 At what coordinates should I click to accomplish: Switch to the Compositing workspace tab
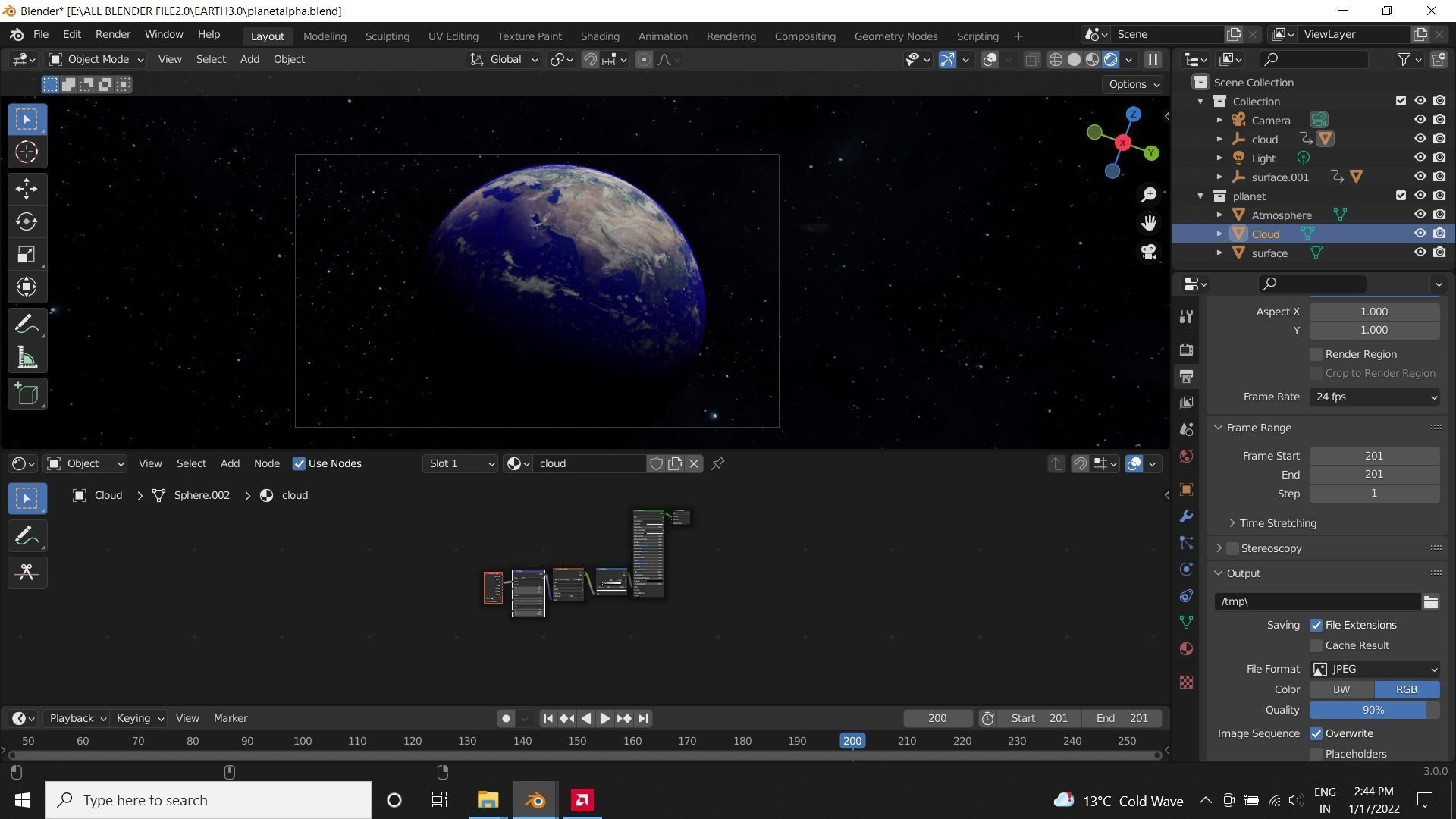point(805,36)
